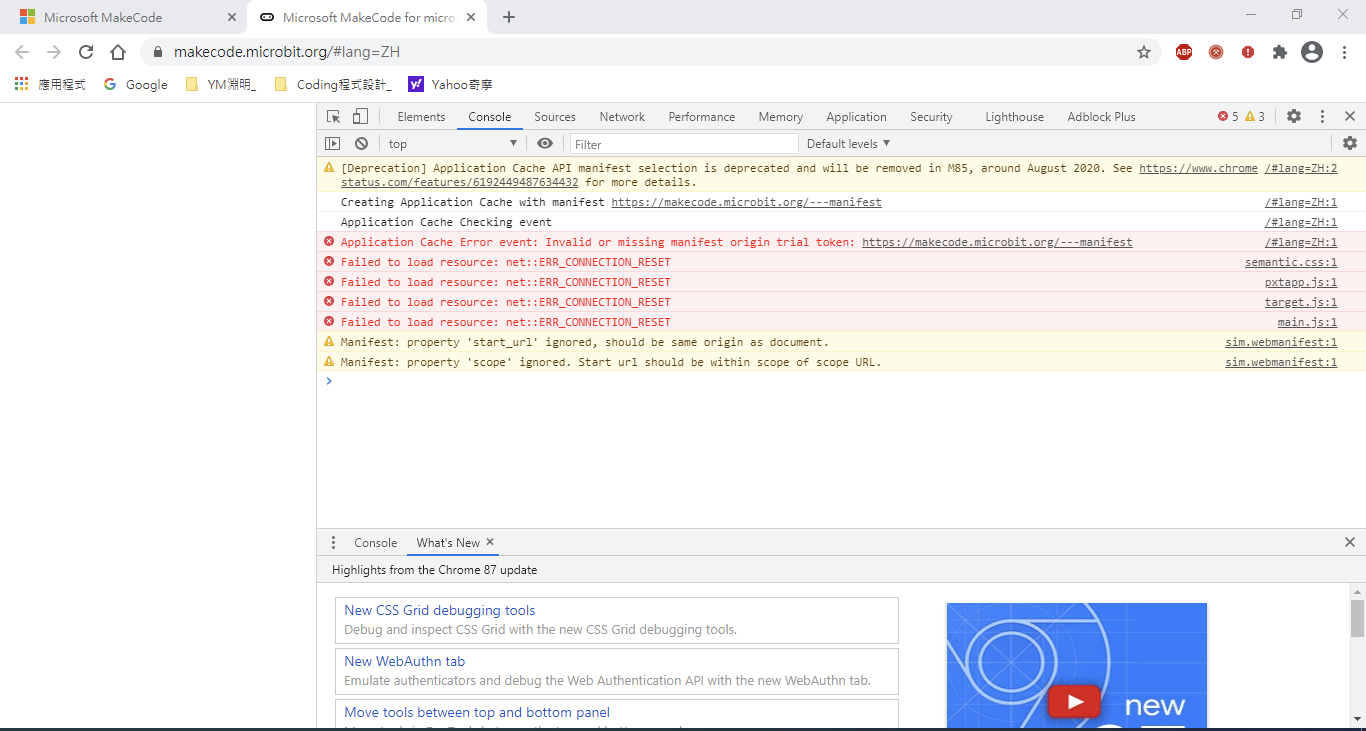Click the red error count badge showing 5
Image resolution: width=1366 pixels, height=731 pixels.
(1228, 117)
